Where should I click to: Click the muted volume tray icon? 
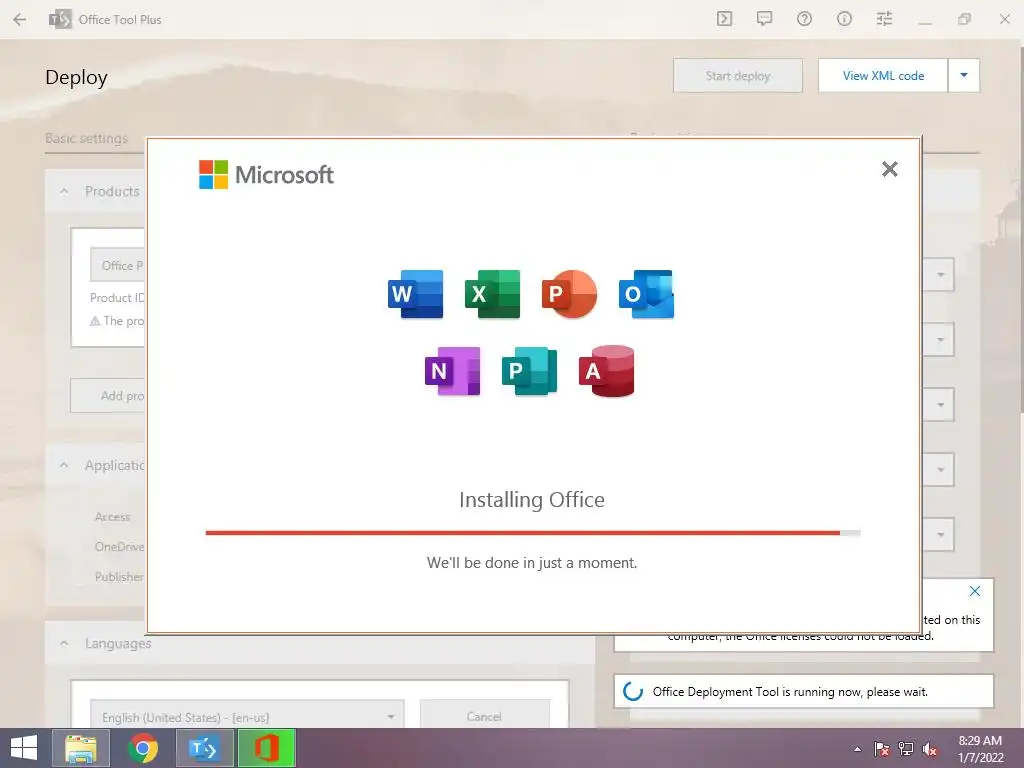pyautogui.click(x=930, y=749)
